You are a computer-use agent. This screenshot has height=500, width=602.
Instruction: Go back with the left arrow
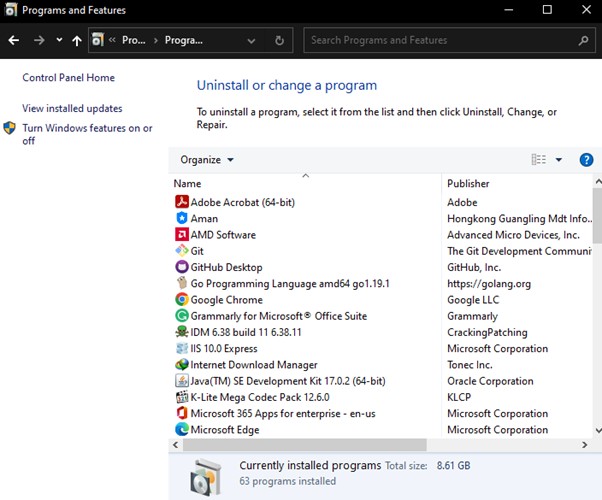click(x=14, y=40)
